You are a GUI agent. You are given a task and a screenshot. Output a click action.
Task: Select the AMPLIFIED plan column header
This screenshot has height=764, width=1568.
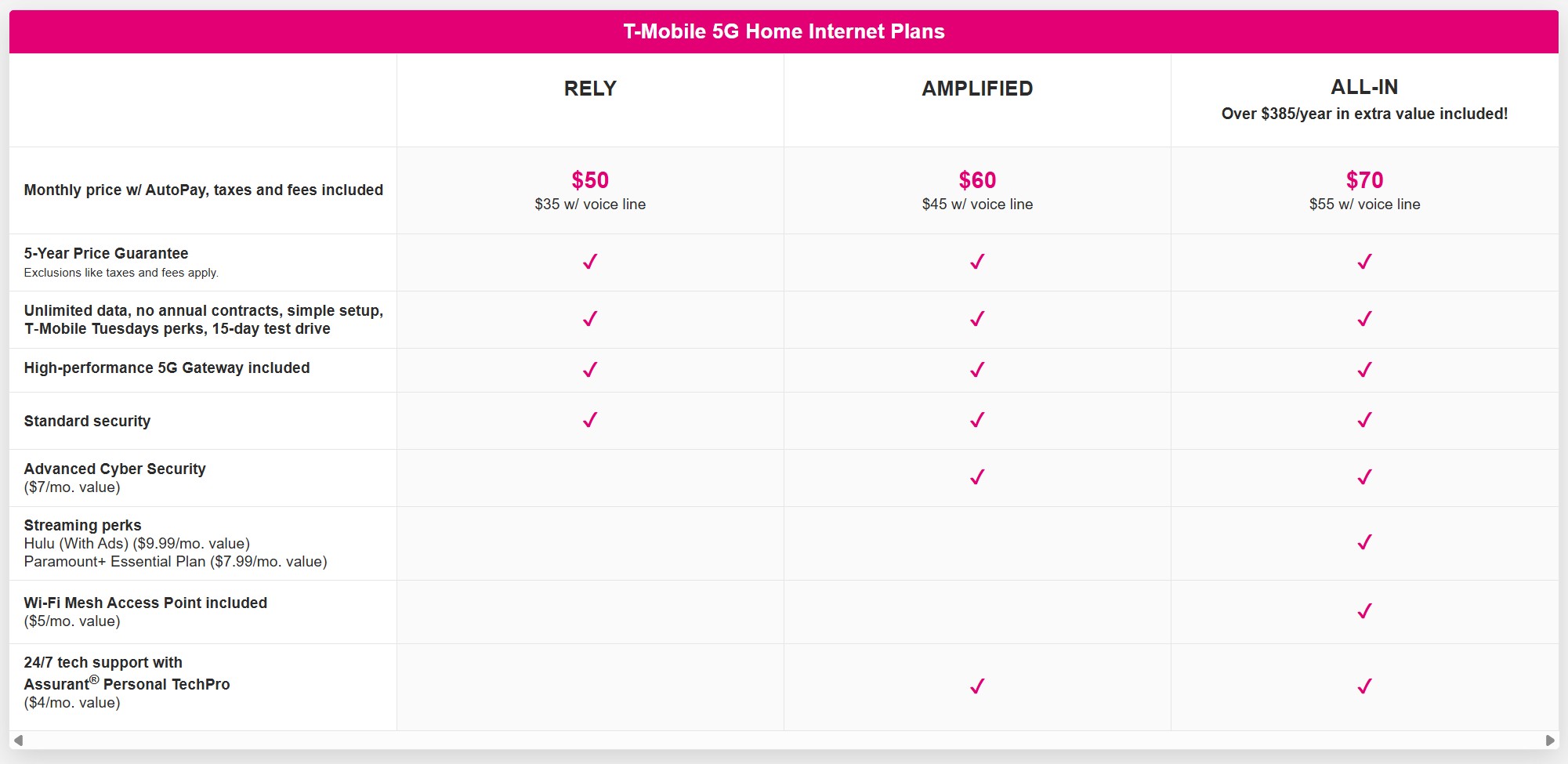click(x=976, y=89)
